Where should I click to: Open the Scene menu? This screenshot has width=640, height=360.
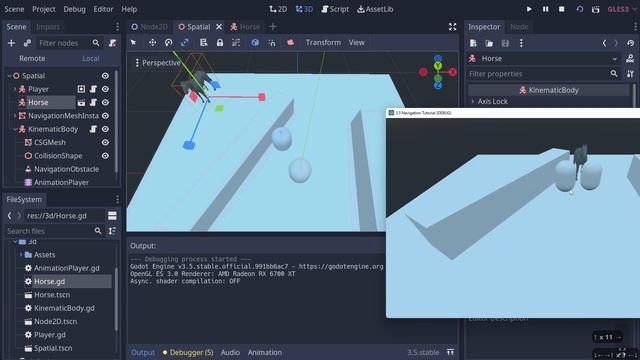[14, 9]
